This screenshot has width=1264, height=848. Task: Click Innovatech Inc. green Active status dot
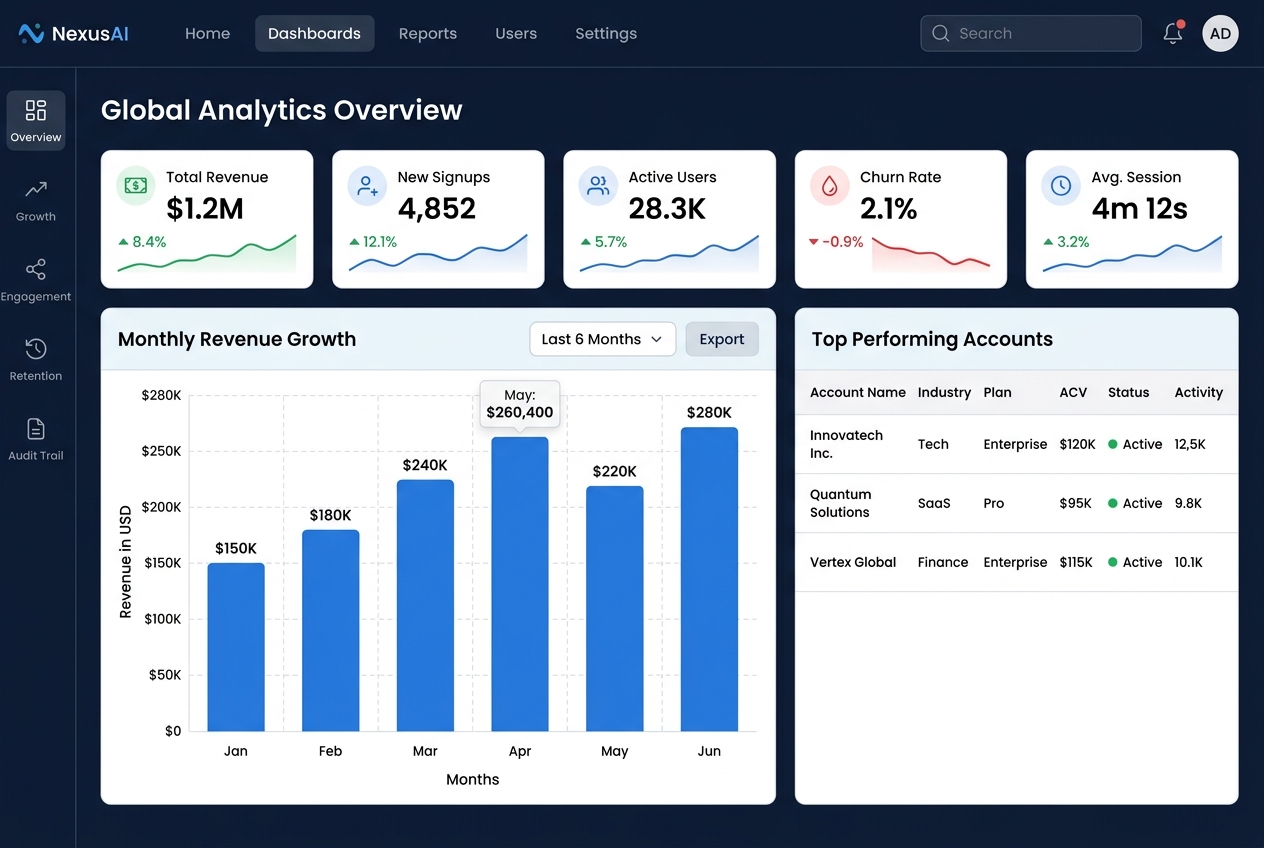(1112, 444)
